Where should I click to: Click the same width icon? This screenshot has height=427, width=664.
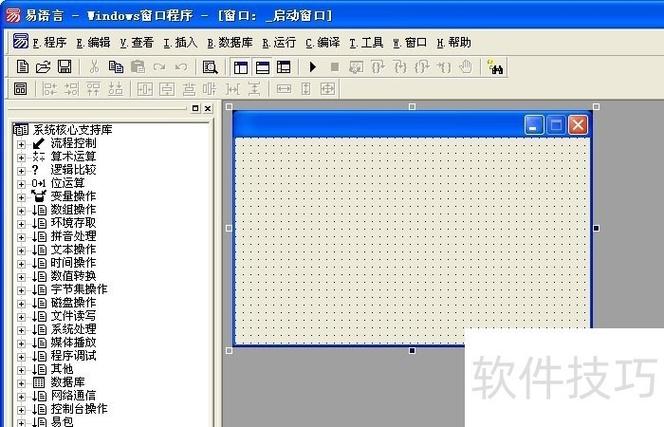284,89
